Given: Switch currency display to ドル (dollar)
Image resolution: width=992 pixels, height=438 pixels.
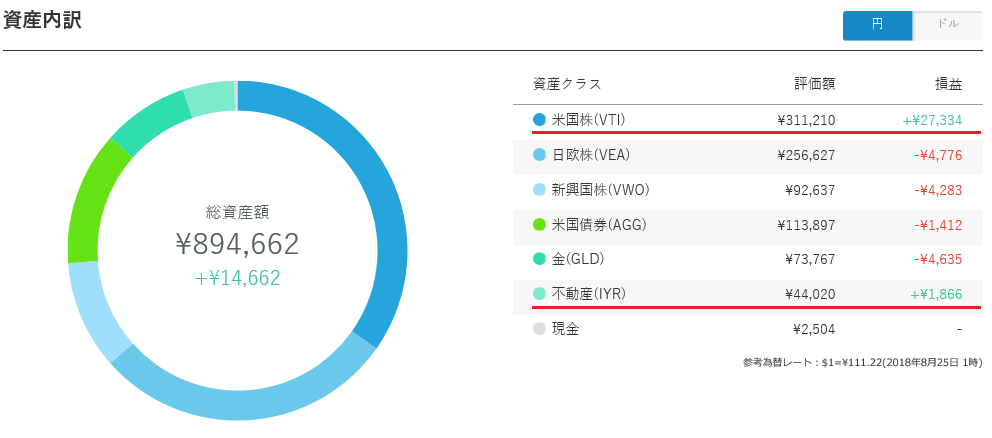Looking at the screenshot, I should 947,25.
